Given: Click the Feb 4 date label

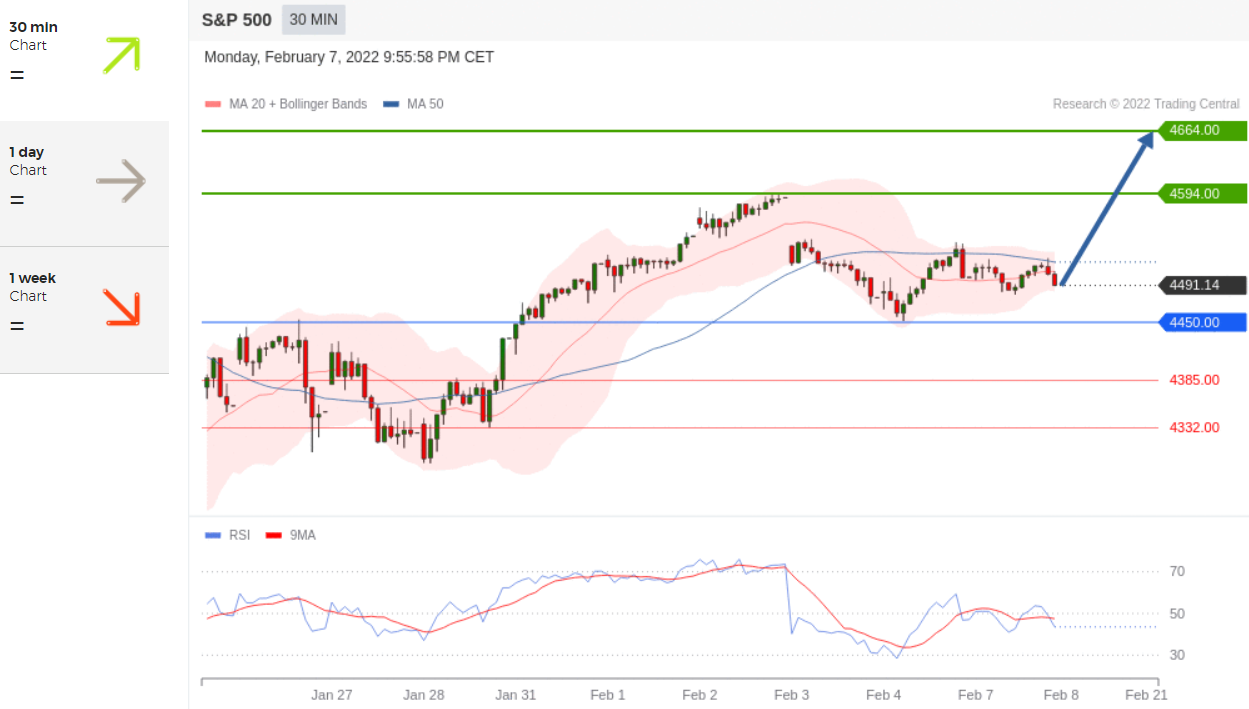Looking at the screenshot, I should (884, 694).
